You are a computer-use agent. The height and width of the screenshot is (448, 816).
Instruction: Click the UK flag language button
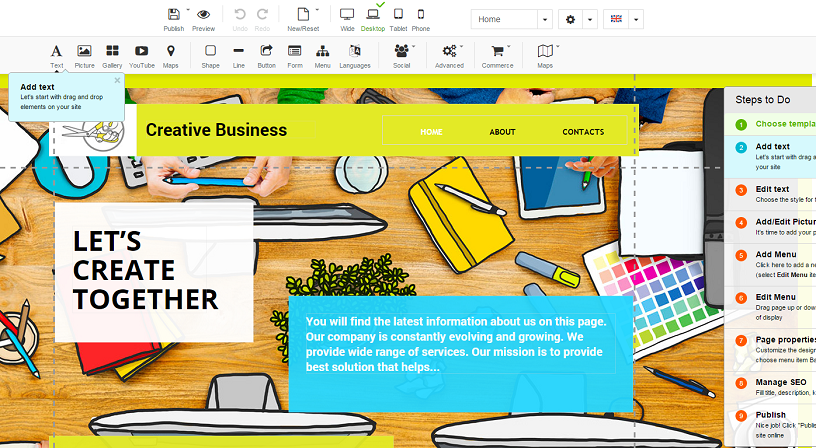(616, 19)
